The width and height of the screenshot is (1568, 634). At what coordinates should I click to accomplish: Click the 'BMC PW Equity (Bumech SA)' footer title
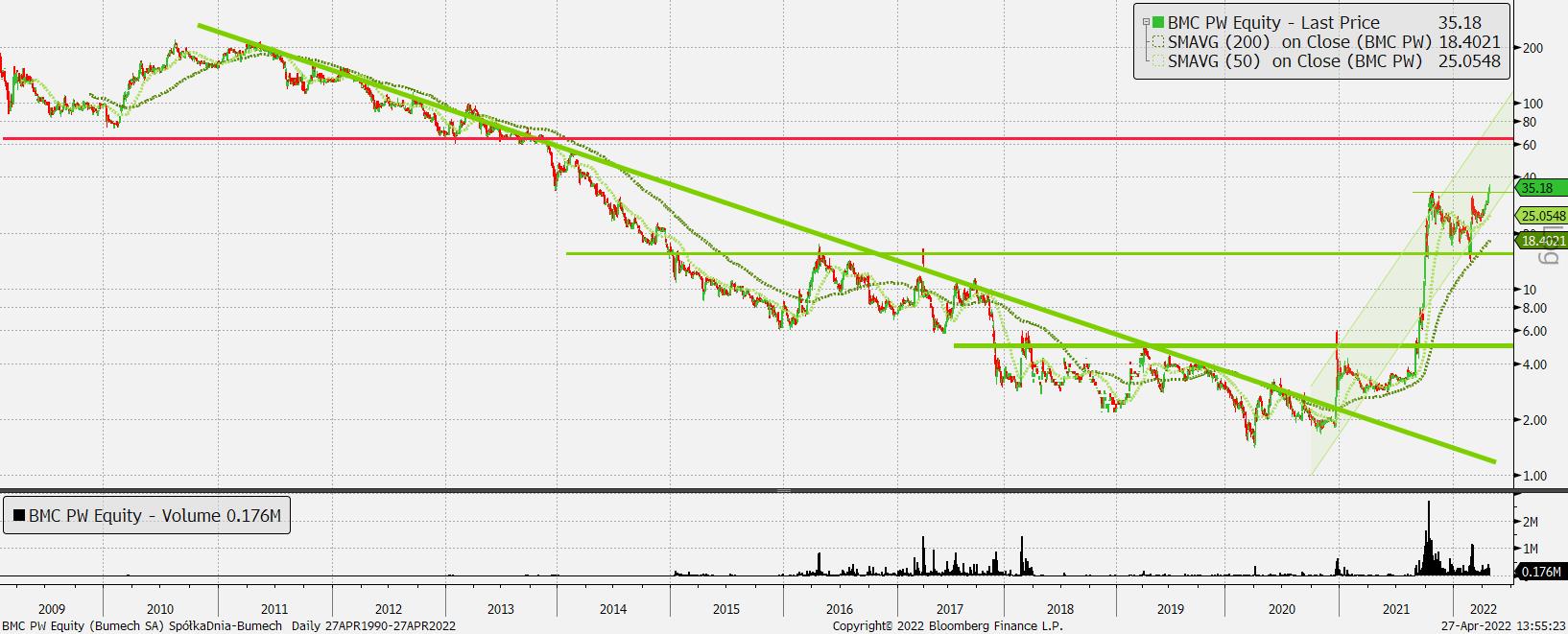pyautogui.click(x=83, y=626)
